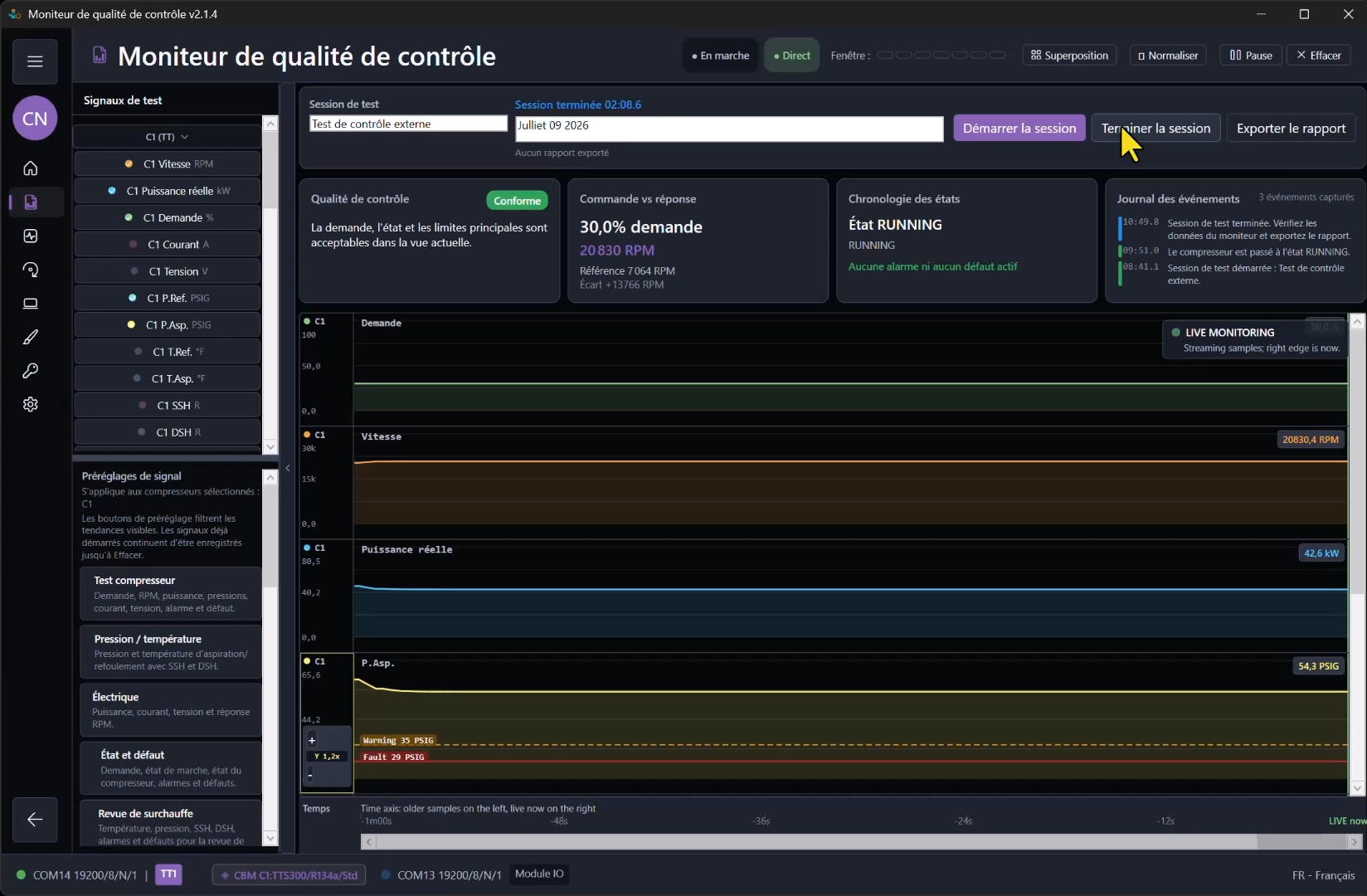Viewport: 1367px width, 896px height.
Task: Go to the Home sidebar icon
Action: [31, 168]
